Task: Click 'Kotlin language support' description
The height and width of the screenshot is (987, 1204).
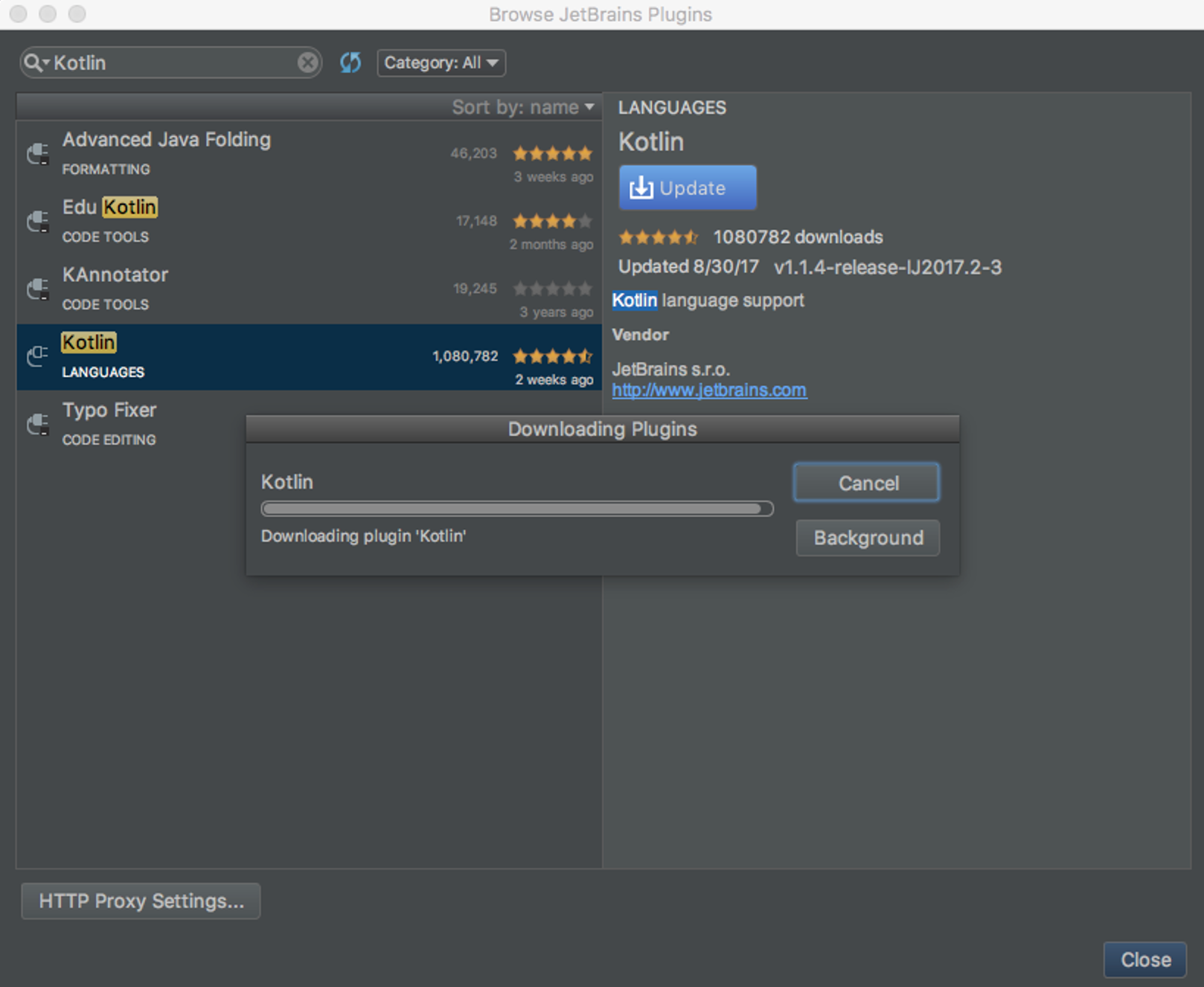Action: coord(708,300)
